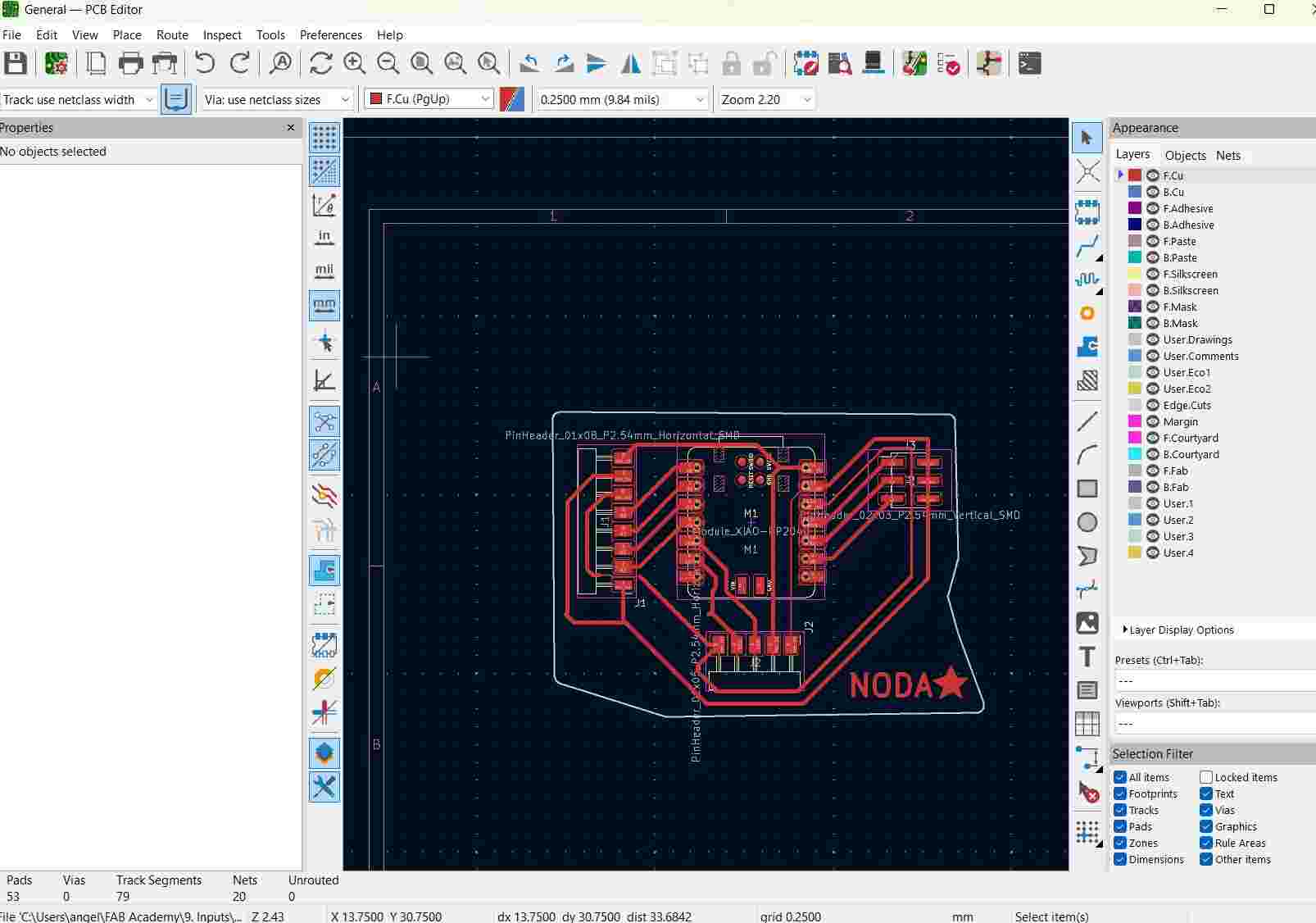Uncheck Locked items in Selection Filter
Screen dimensions: 1316x923
tap(1208, 777)
